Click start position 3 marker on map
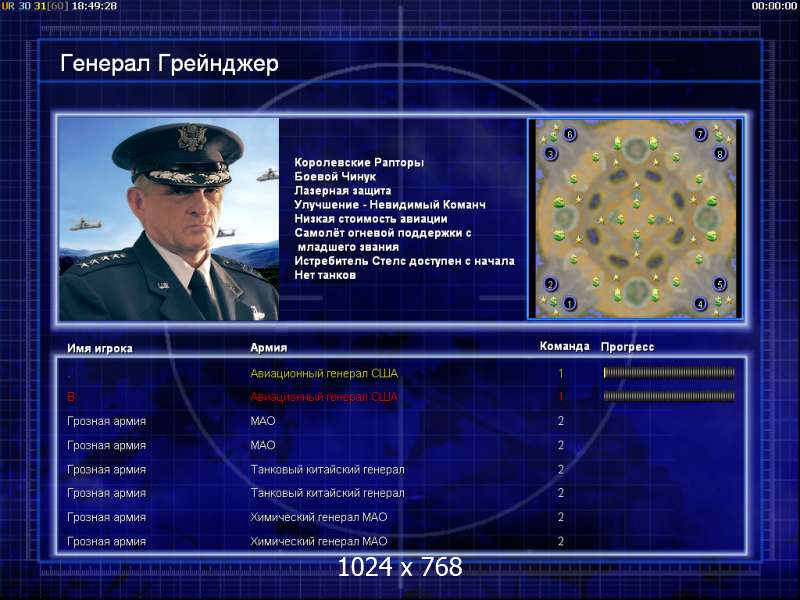The height and width of the screenshot is (600, 800). coord(550,153)
